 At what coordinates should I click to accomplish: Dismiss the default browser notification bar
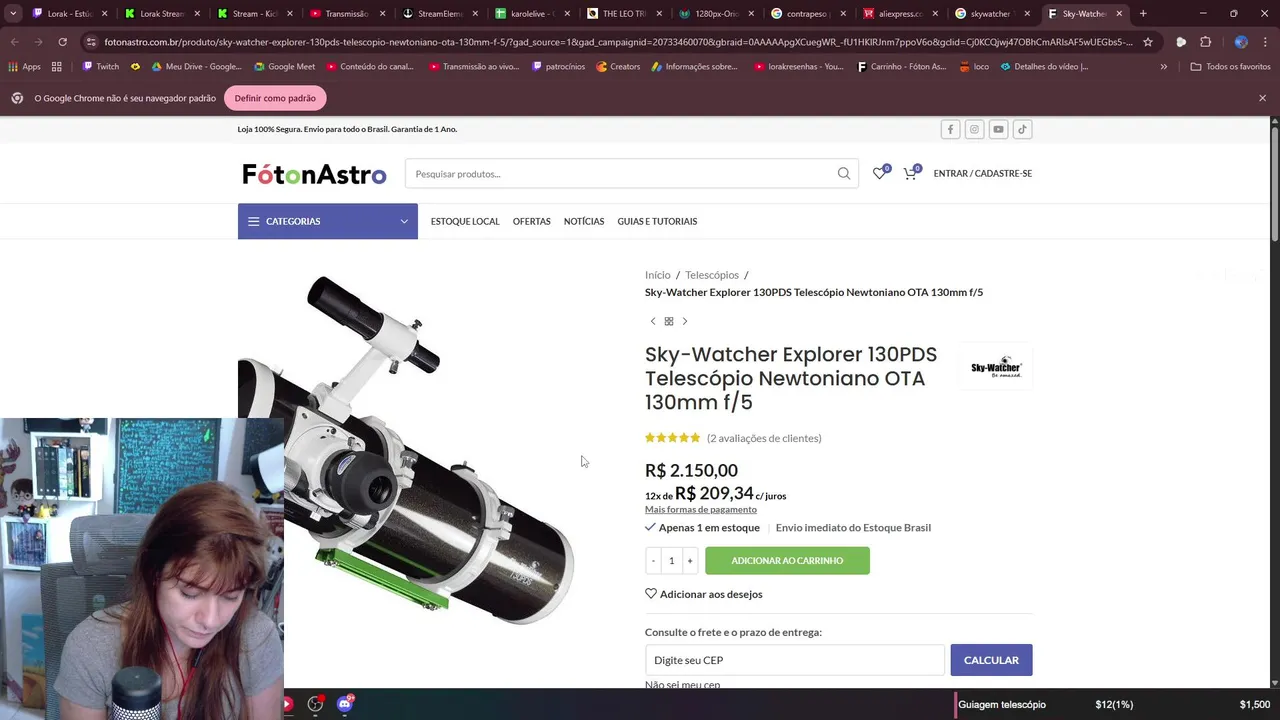1262,98
